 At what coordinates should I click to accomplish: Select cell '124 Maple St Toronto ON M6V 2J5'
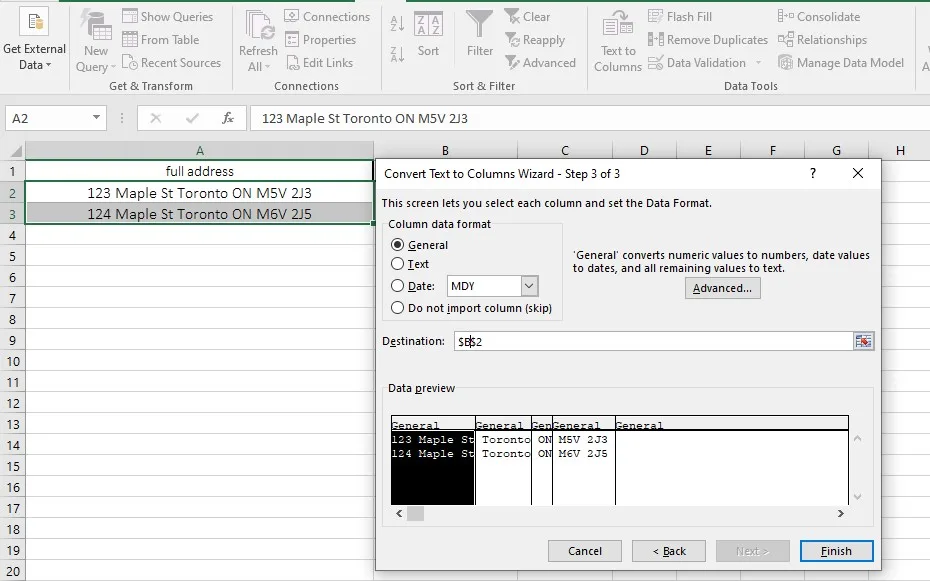199,214
